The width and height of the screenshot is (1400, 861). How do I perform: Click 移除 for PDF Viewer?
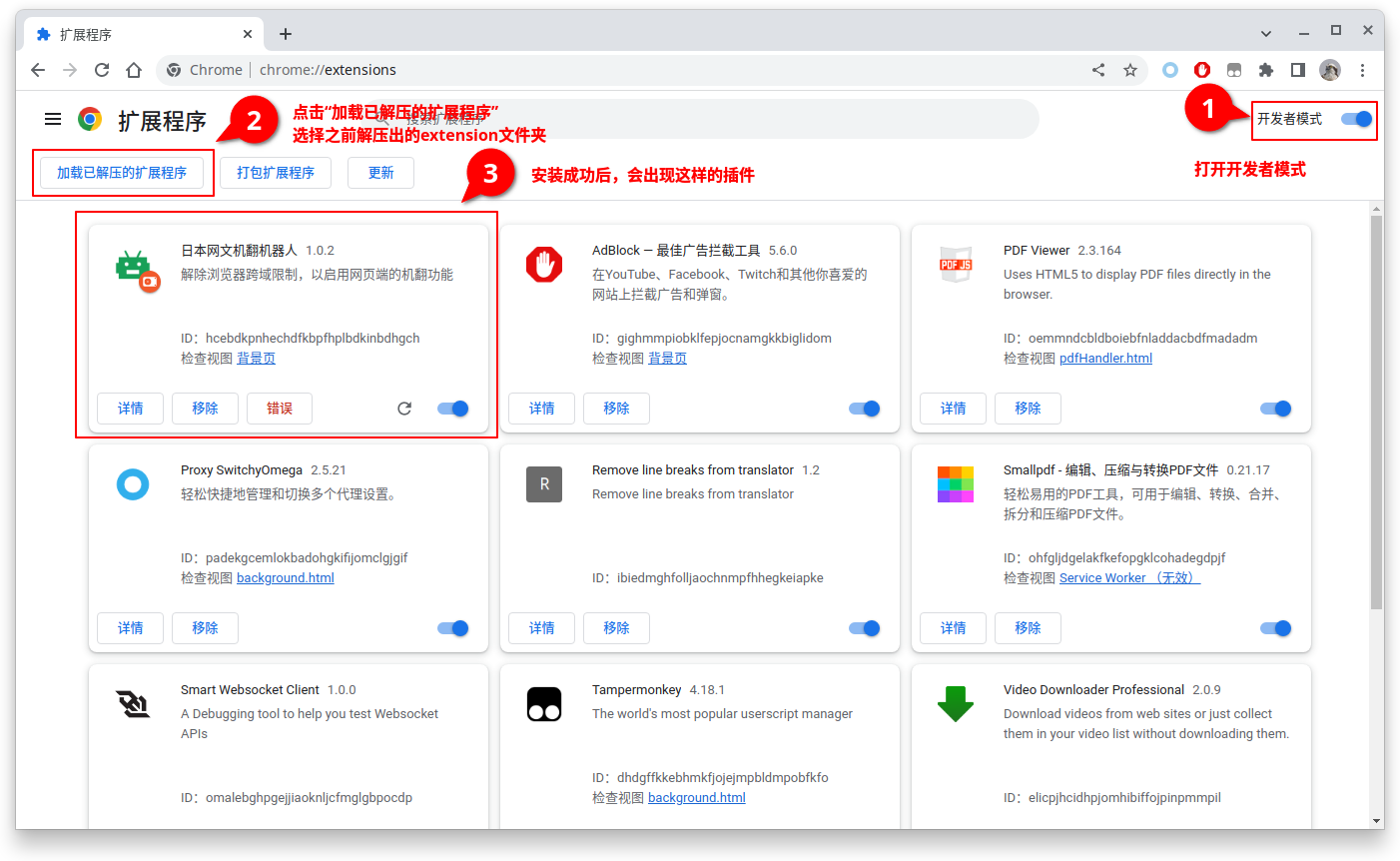(x=1028, y=409)
